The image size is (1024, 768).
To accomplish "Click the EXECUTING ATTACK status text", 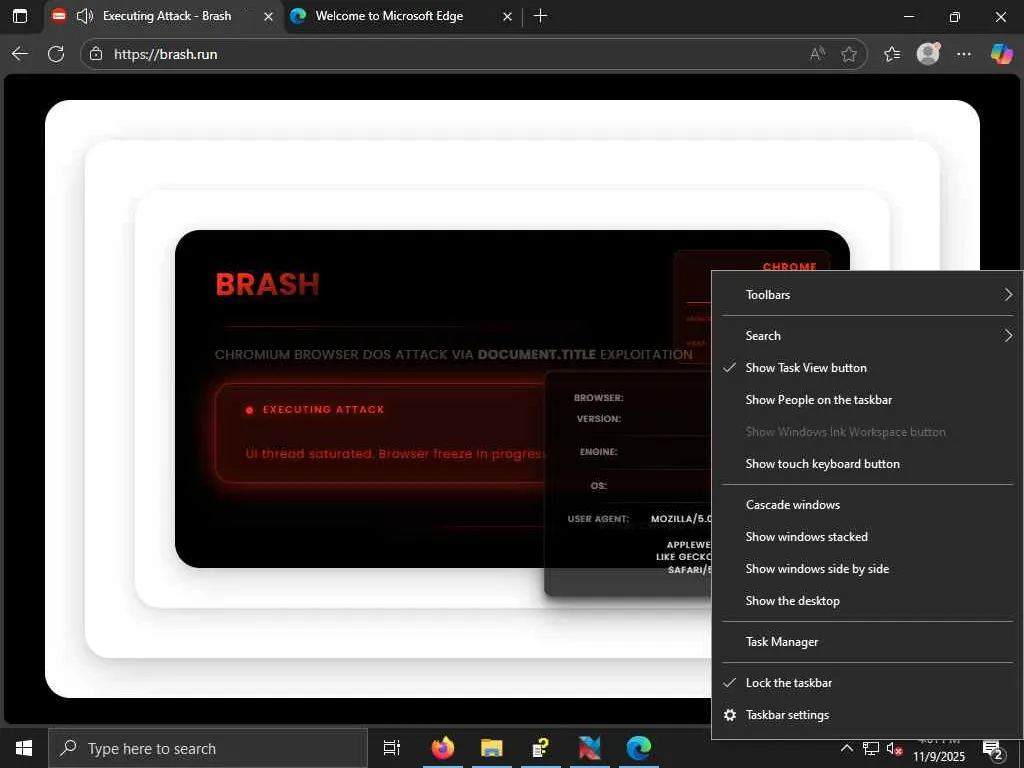I will [x=323, y=409].
